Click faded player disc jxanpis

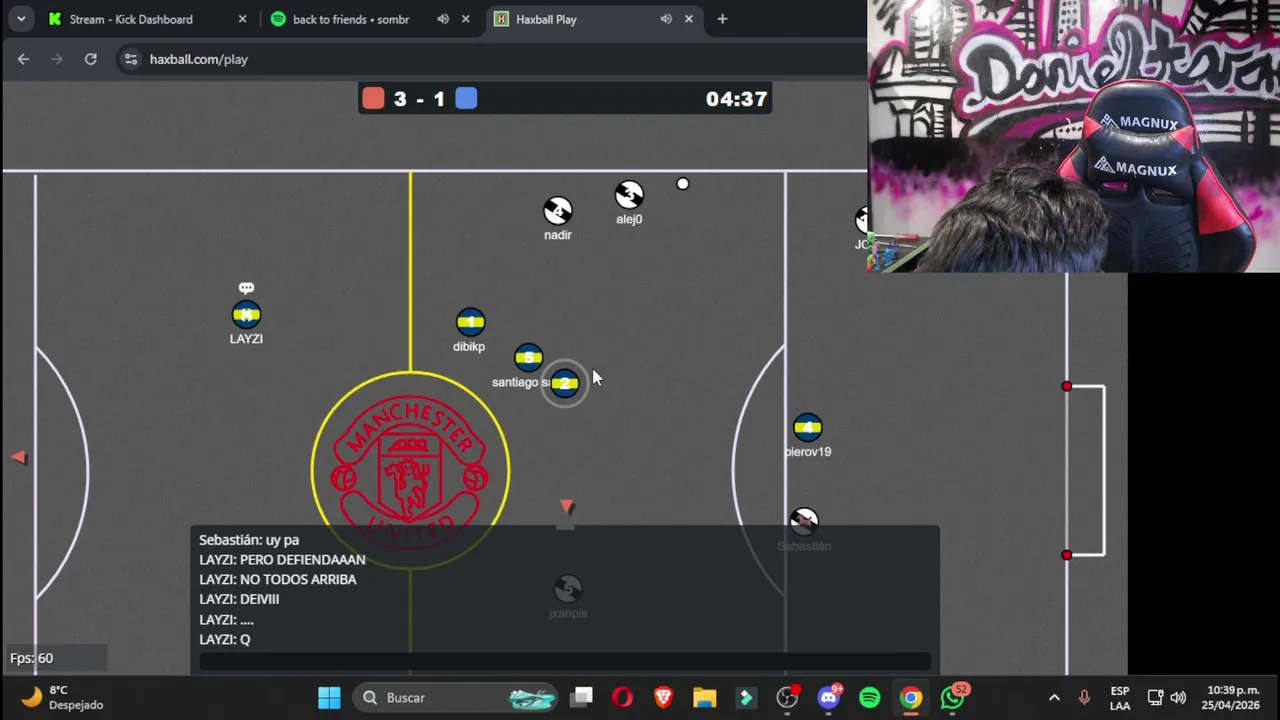[x=567, y=589]
